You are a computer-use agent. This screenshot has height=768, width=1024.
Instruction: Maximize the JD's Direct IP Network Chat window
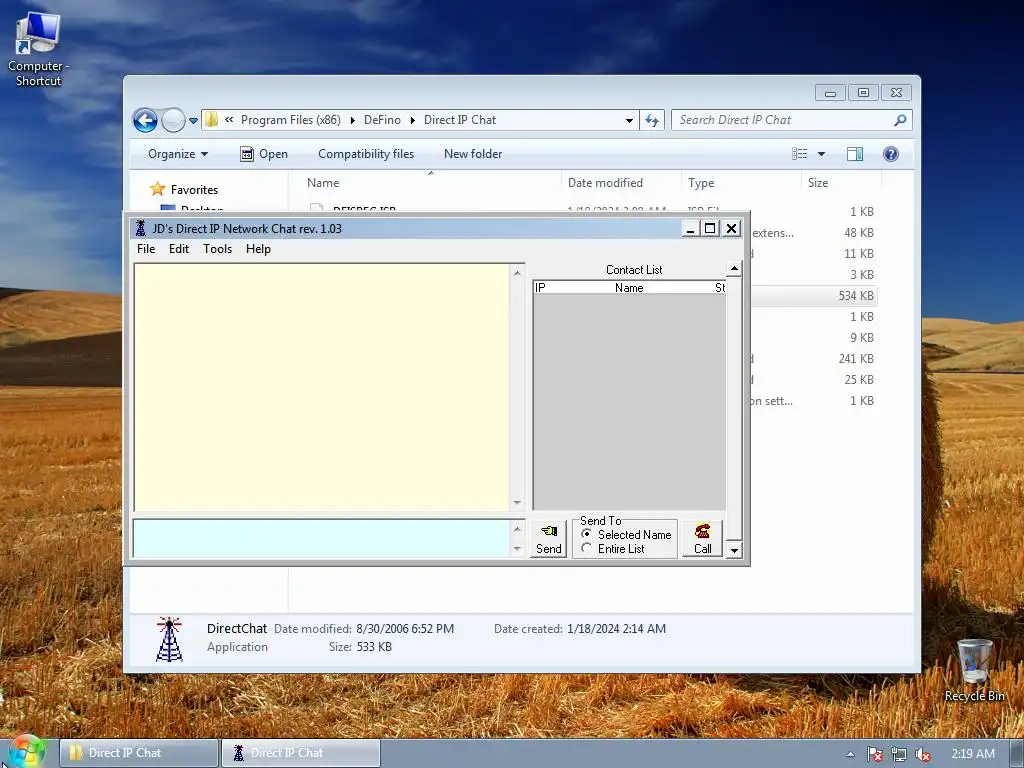710,229
